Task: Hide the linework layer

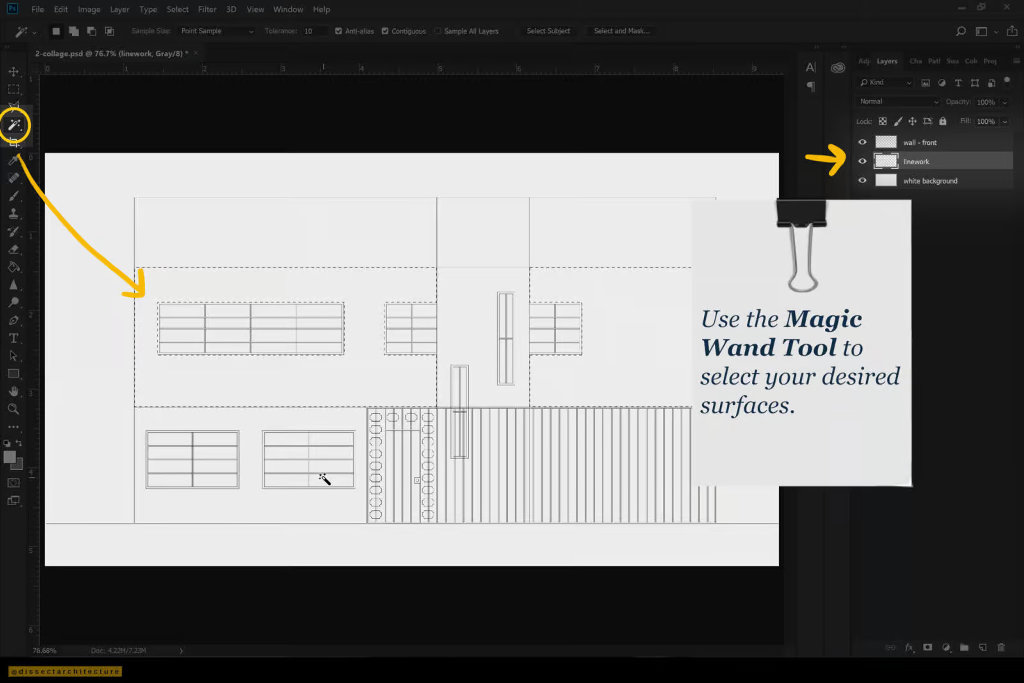Action: click(862, 161)
